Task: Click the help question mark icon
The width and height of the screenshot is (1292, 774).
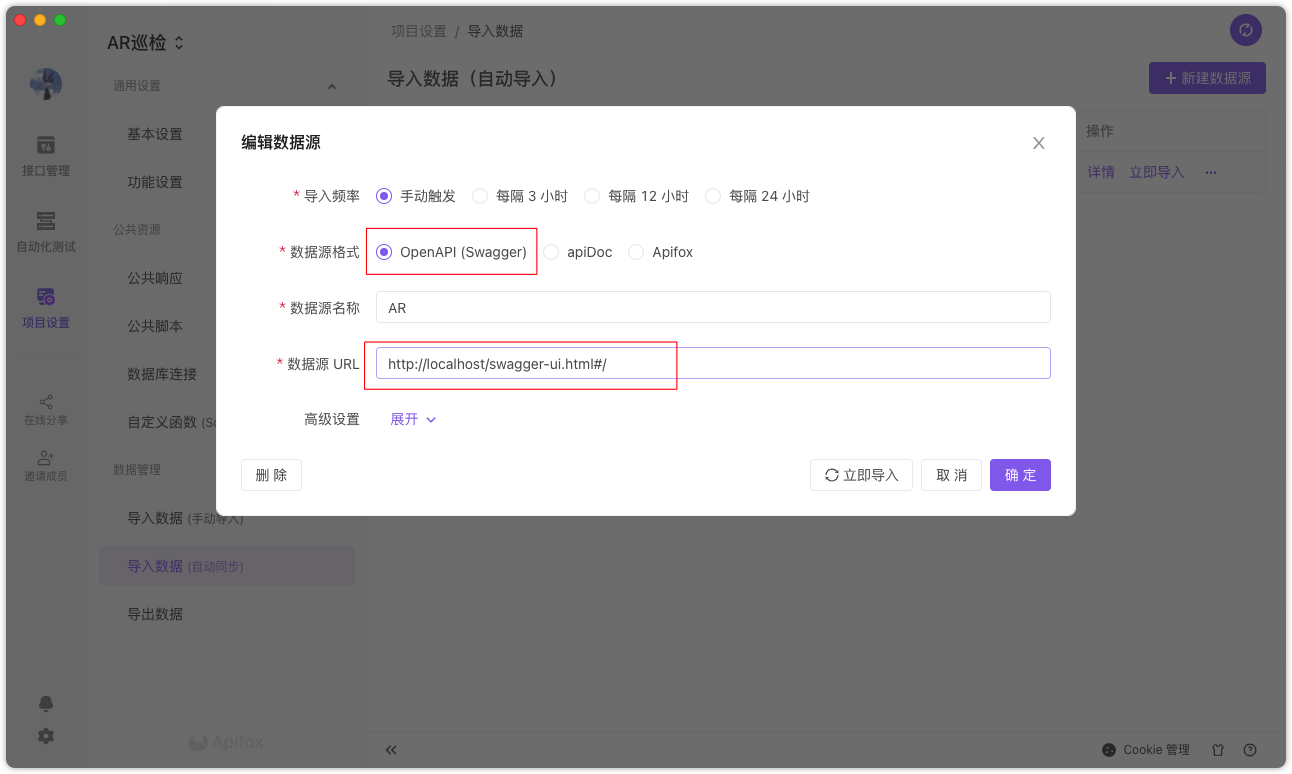Action: tap(1250, 749)
